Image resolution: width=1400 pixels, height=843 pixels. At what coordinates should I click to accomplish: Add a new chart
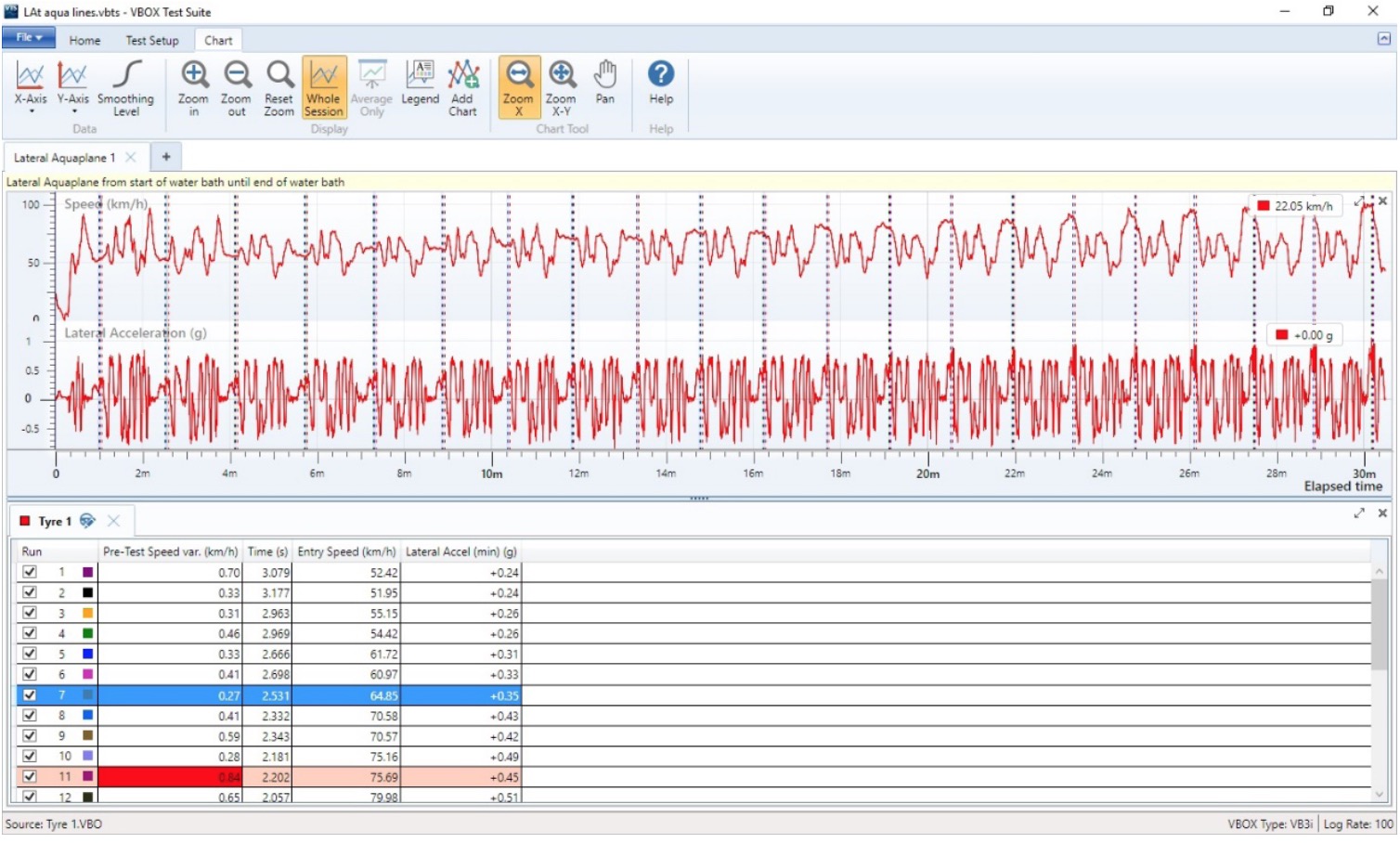(462, 87)
